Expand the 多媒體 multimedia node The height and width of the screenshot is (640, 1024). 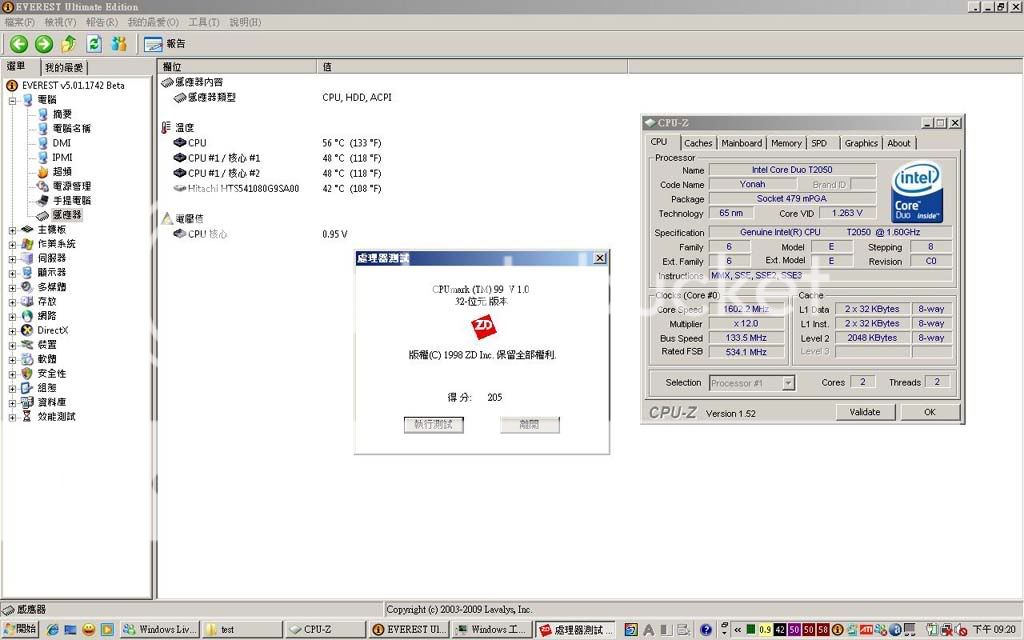click(12, 287)
